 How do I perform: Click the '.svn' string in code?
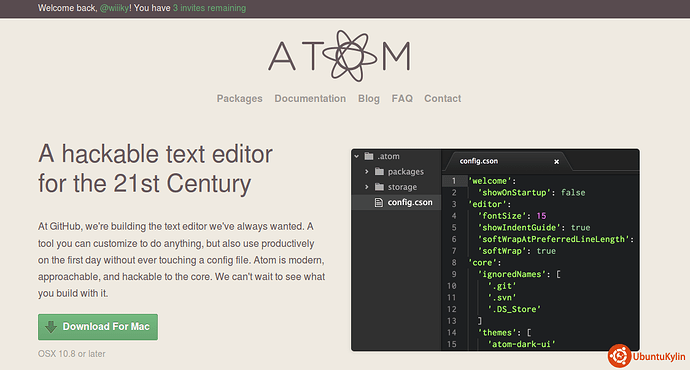pos(502,297)
